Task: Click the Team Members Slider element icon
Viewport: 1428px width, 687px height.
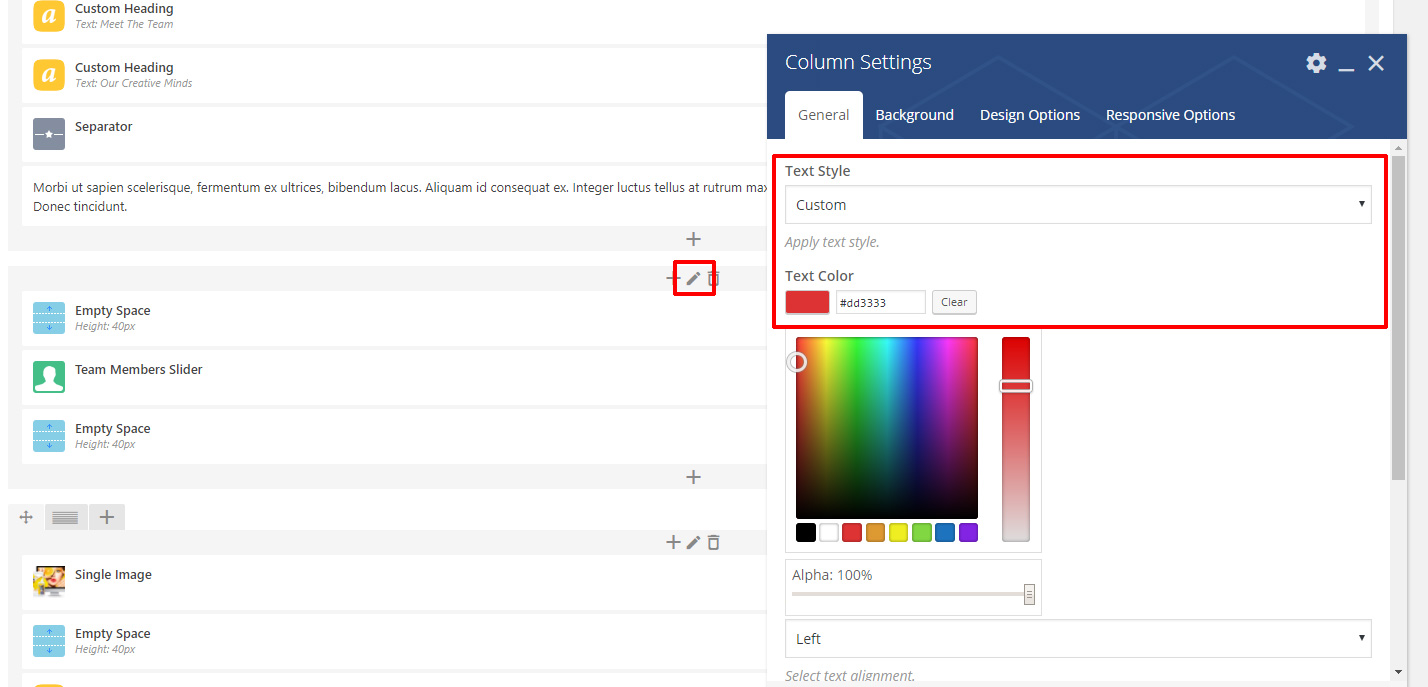Action: [49, 376]
